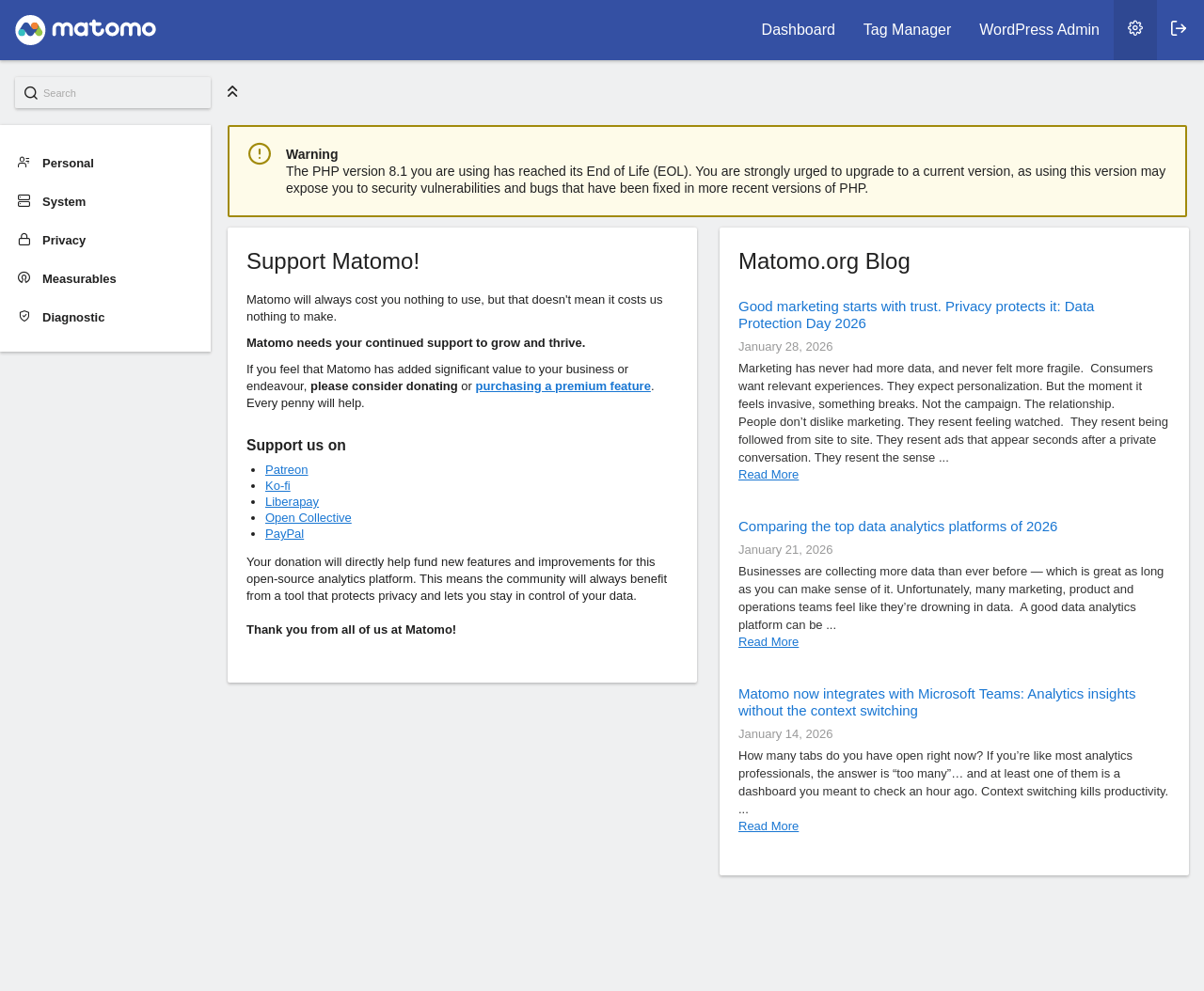Click the Matomo logo
1204x991 pixels.
click(x=86, y=29)
